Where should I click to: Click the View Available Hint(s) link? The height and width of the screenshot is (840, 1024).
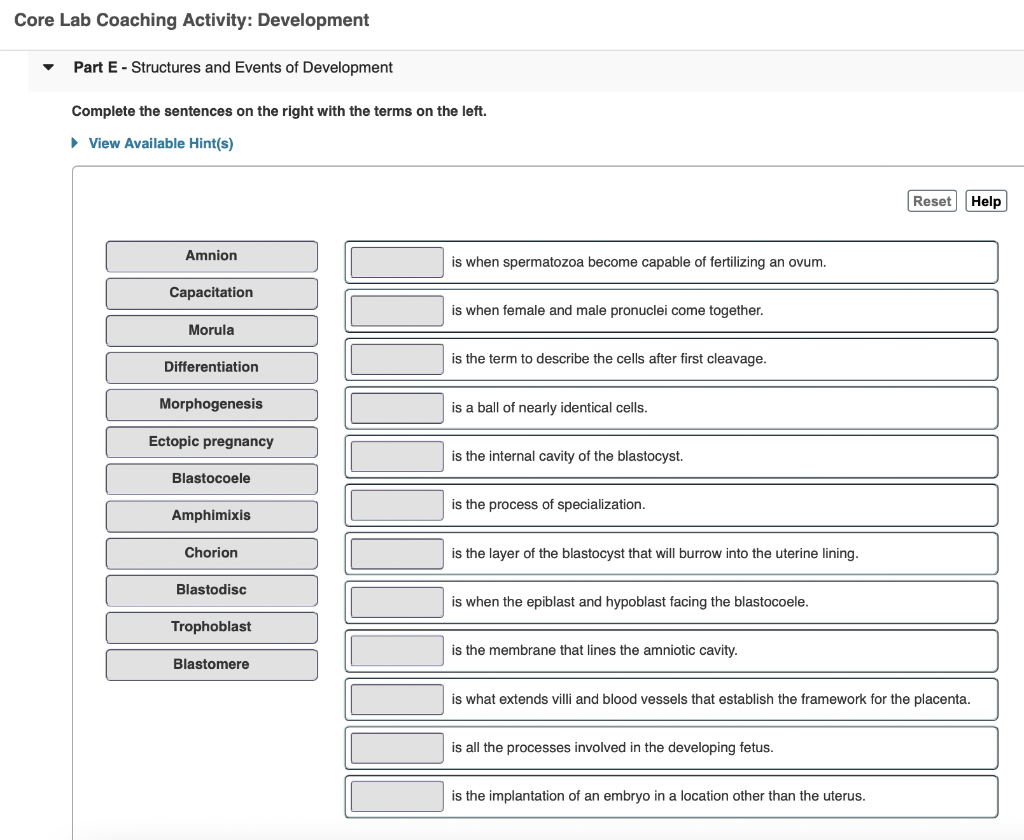pos(160,143)
